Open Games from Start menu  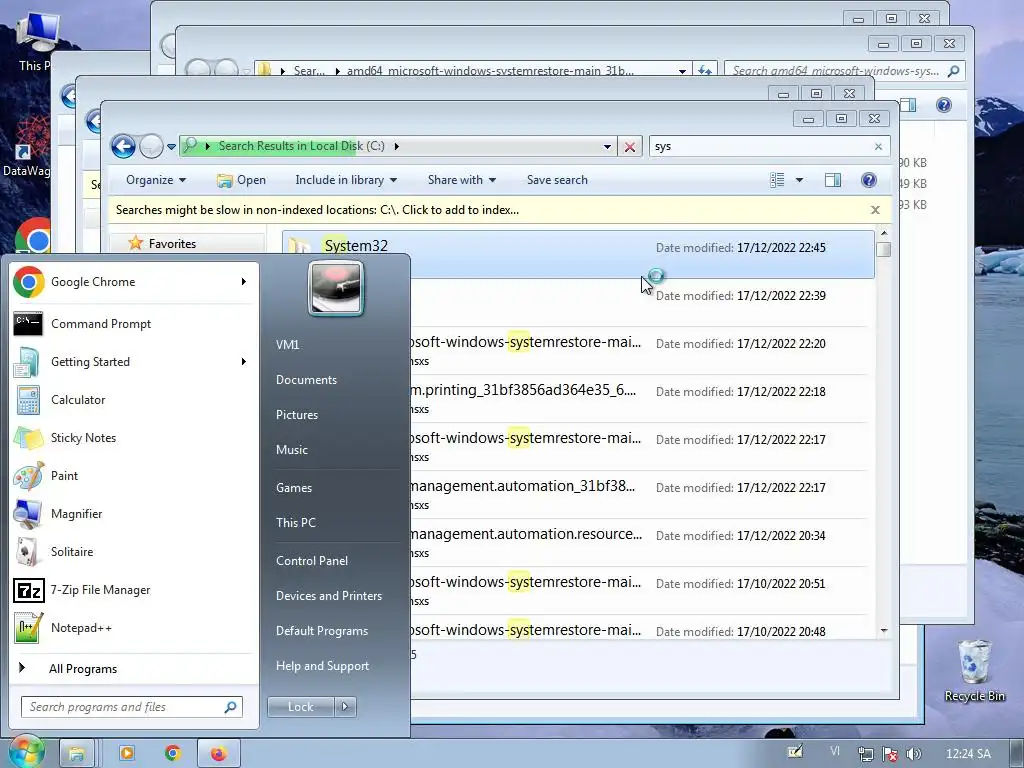point(294,488)
